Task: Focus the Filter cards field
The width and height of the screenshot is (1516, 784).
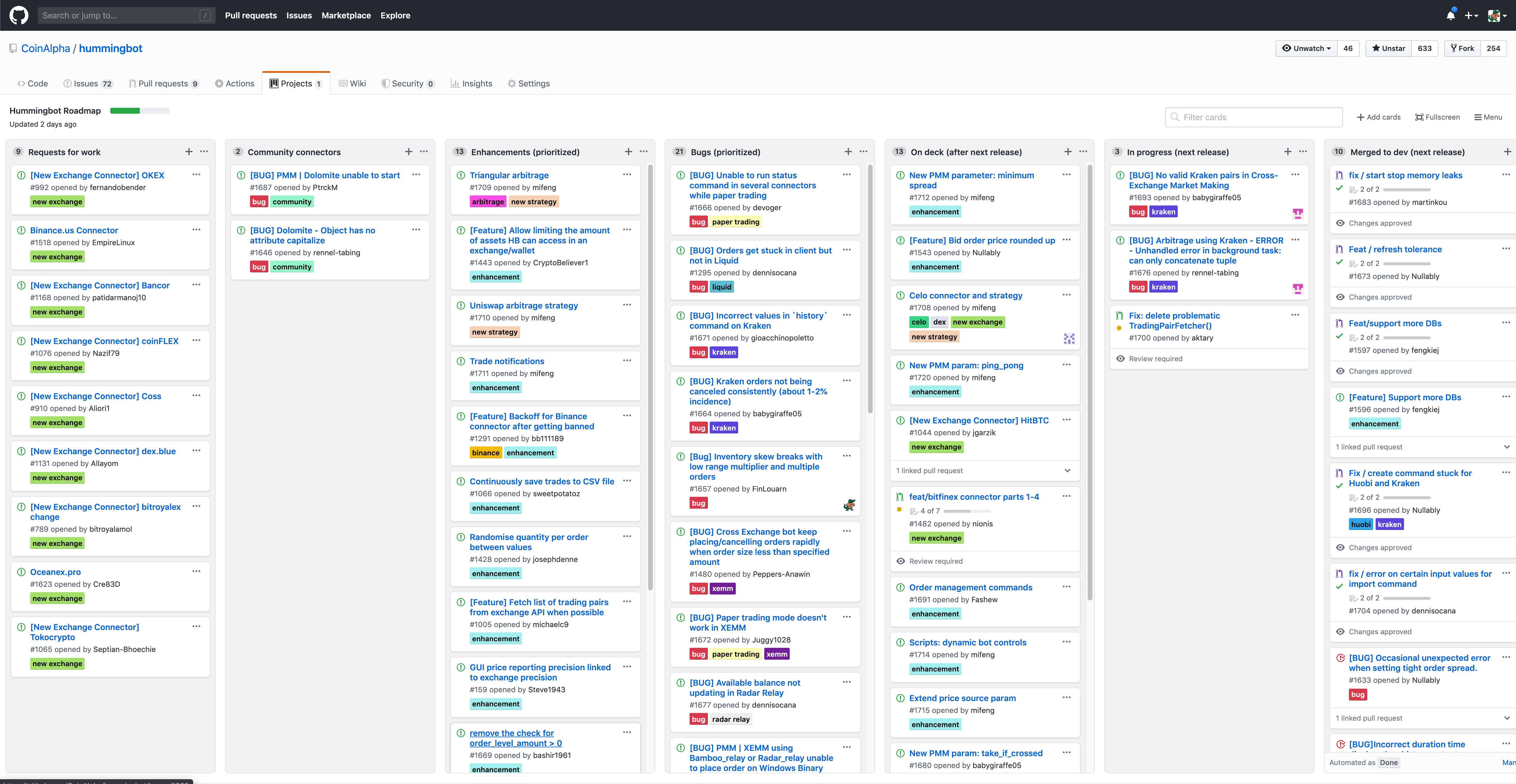Action: (1254, 117)
